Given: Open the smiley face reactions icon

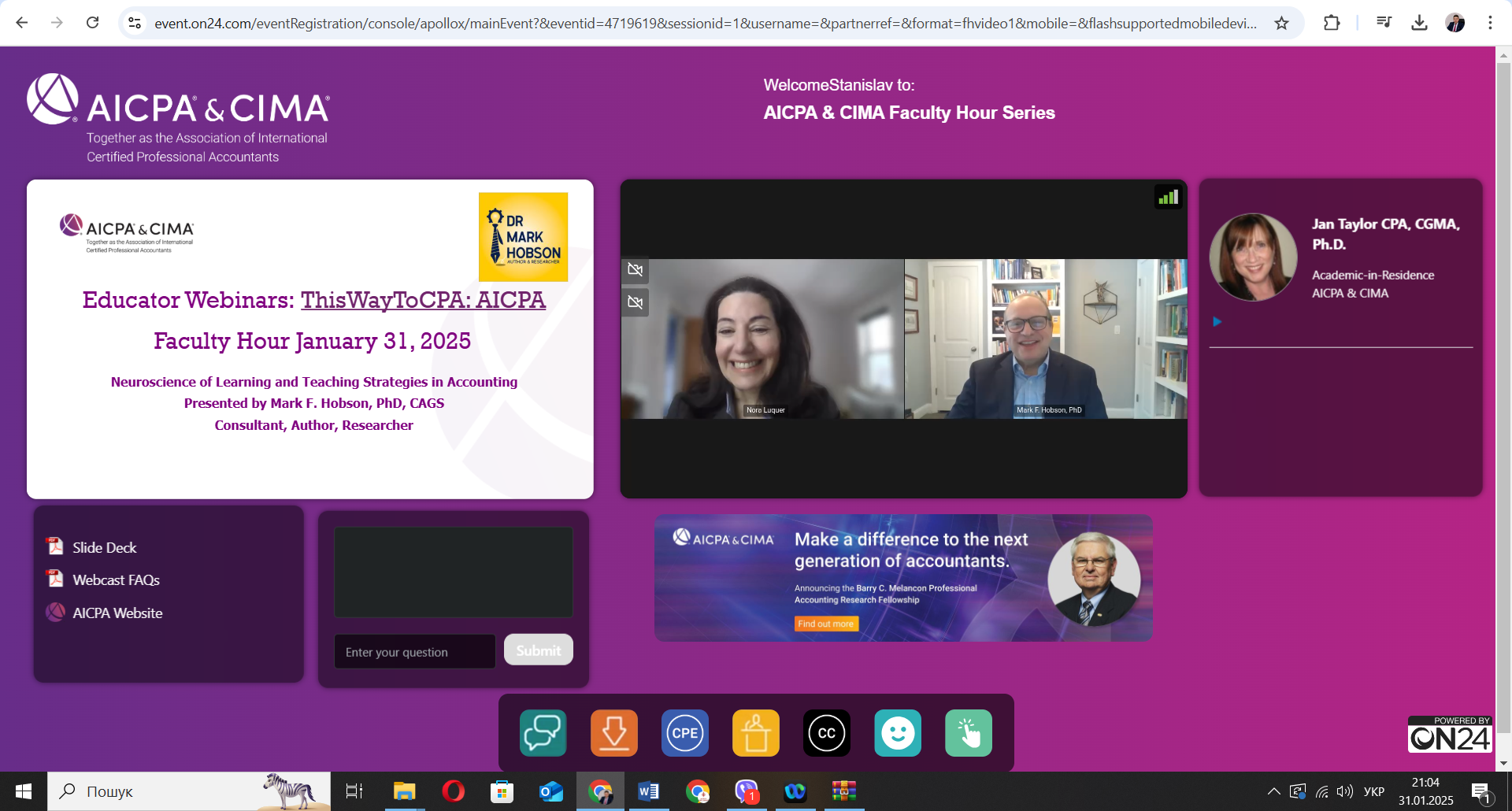Looking at the screenshot, I should pos(898,733).
